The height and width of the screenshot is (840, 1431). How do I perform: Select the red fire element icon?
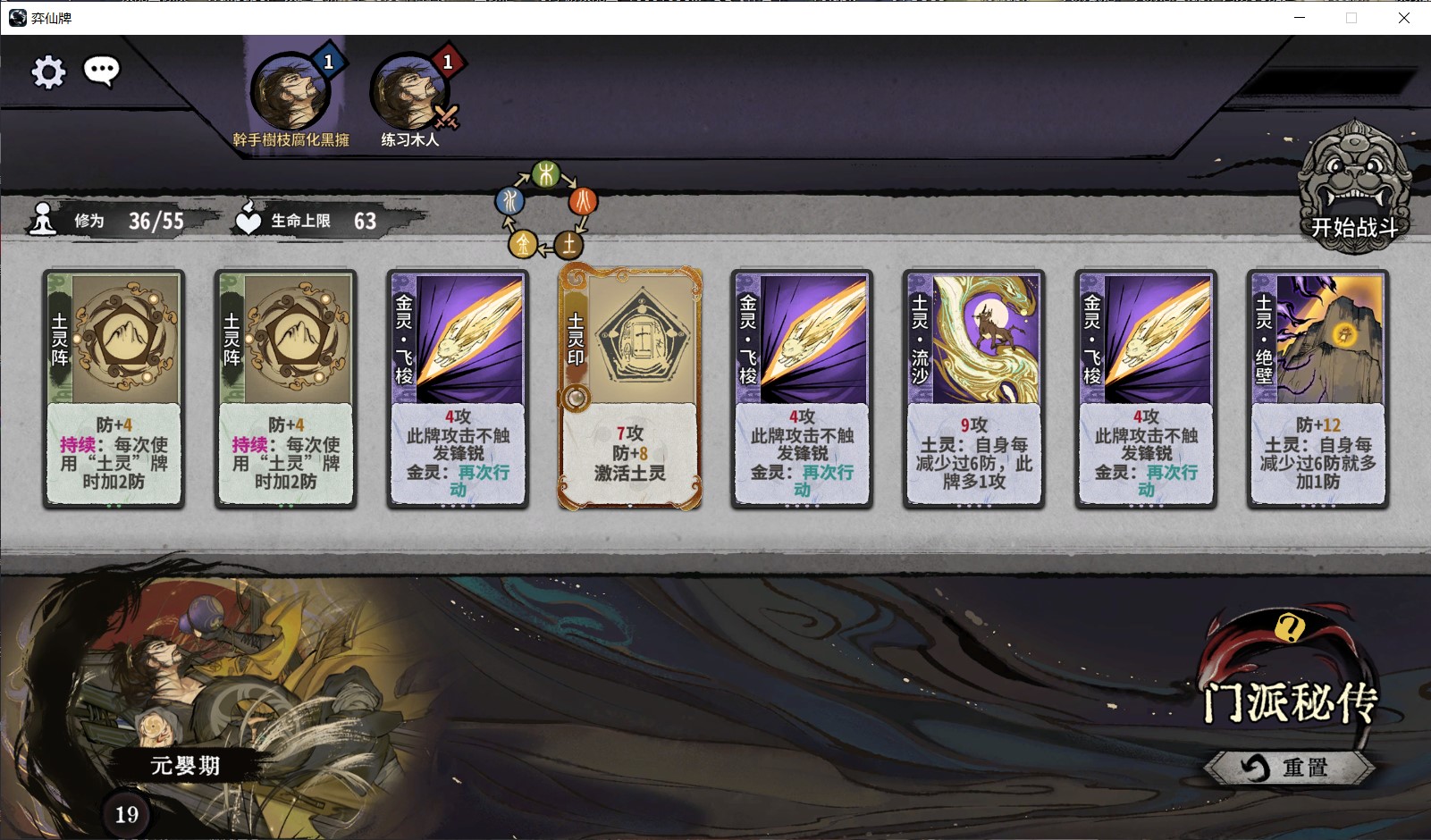583,200
